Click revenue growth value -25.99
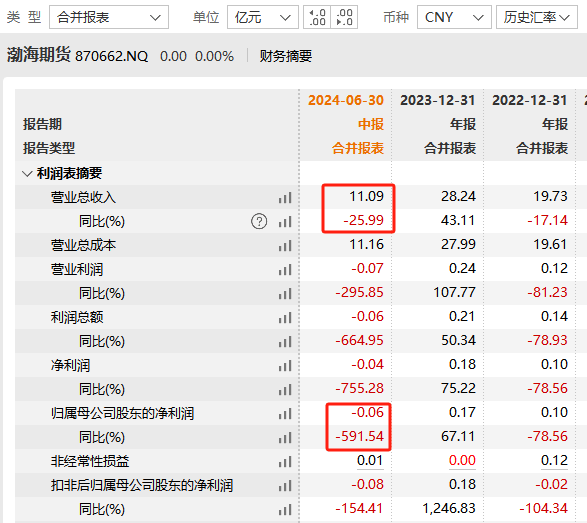Screen dimensions: 587x523 (x=364, y=220)
